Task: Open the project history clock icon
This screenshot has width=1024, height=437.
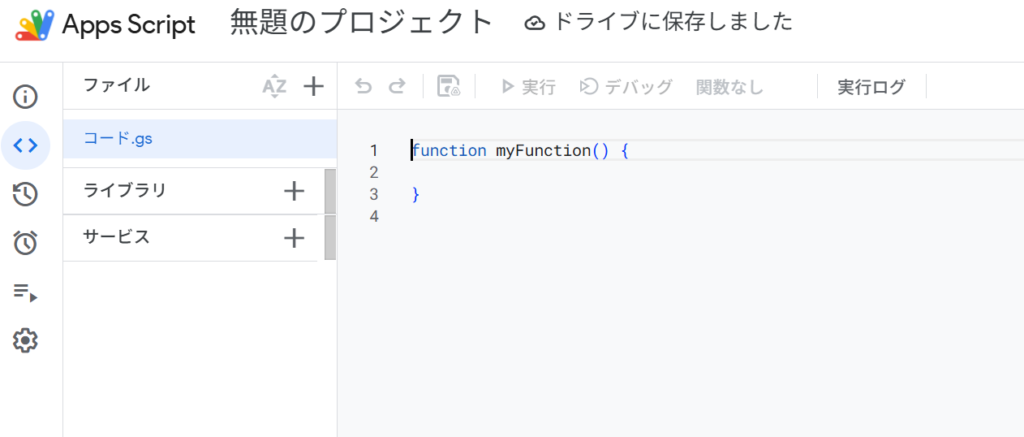Action: pyautogui.click(x=25, y=194)
